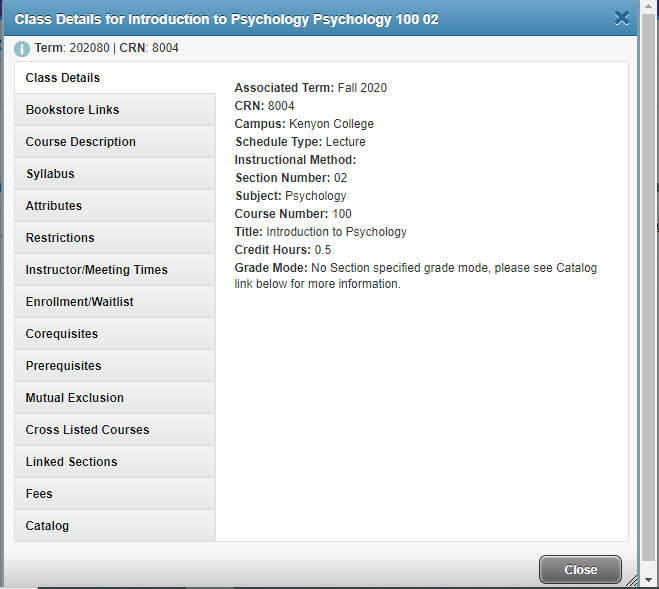Open the Bookstore Links tab
Screen dimensions: 659x589
click(x=115, y=110)
